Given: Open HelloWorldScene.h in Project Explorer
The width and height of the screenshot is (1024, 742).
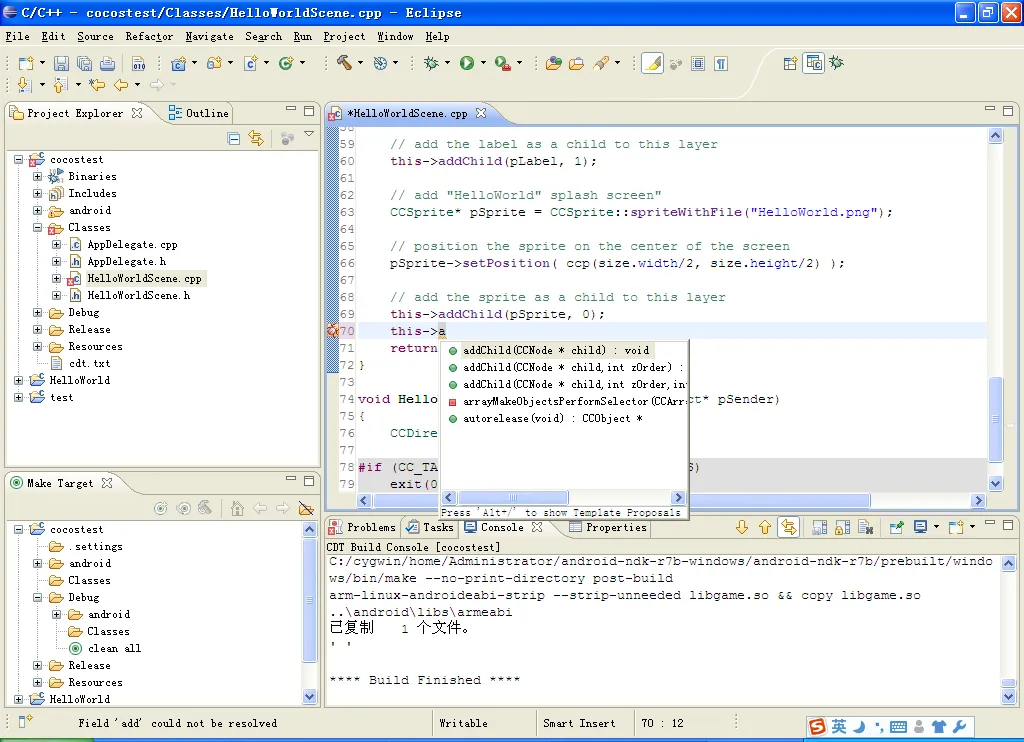Looking at the screenshot, I should (138, 295).
